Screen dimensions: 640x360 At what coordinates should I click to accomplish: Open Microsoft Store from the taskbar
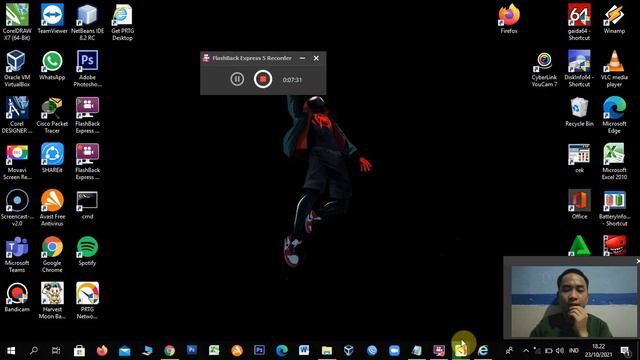(x=79, y=351)
